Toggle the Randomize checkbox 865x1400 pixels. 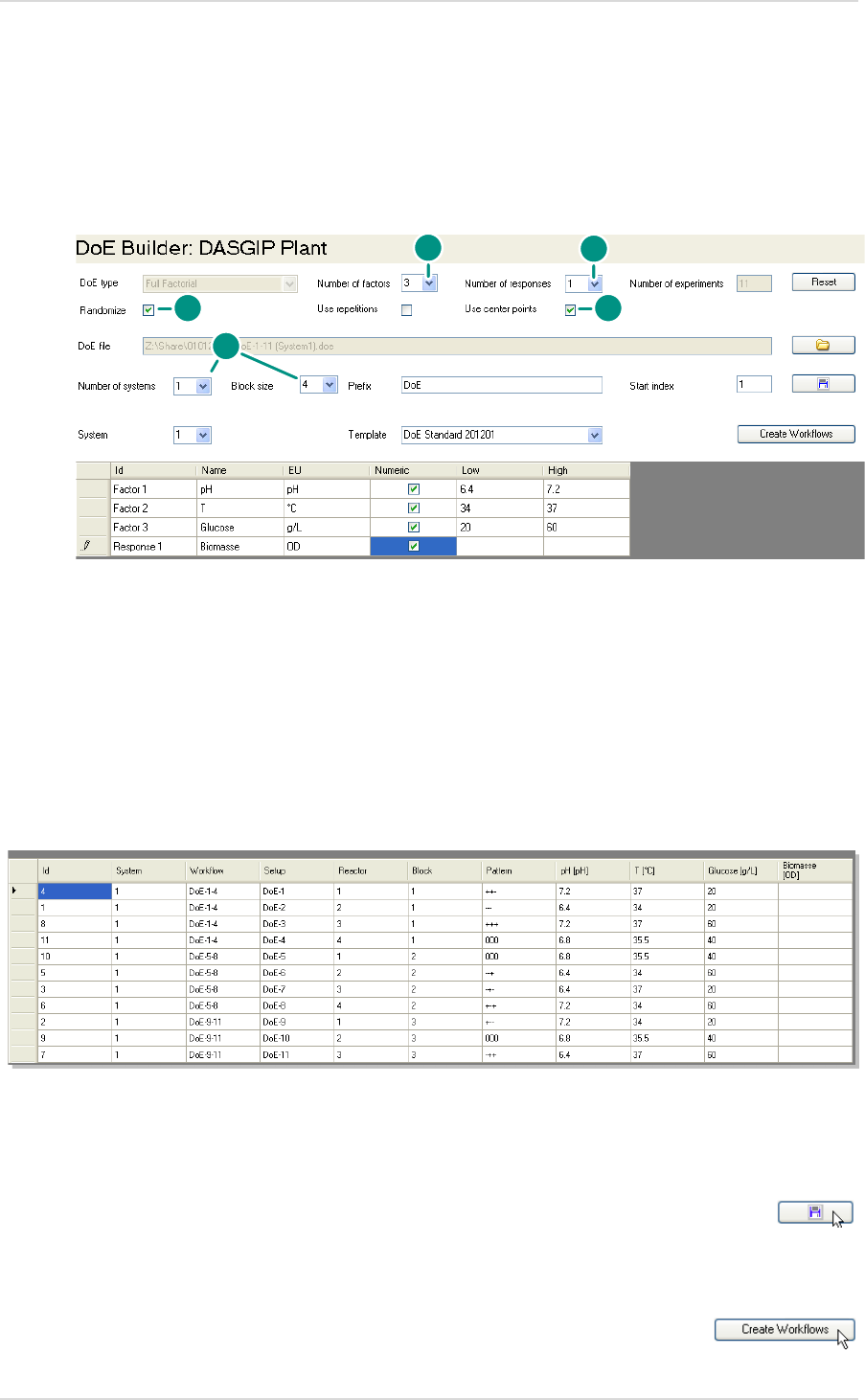[148, 310]
